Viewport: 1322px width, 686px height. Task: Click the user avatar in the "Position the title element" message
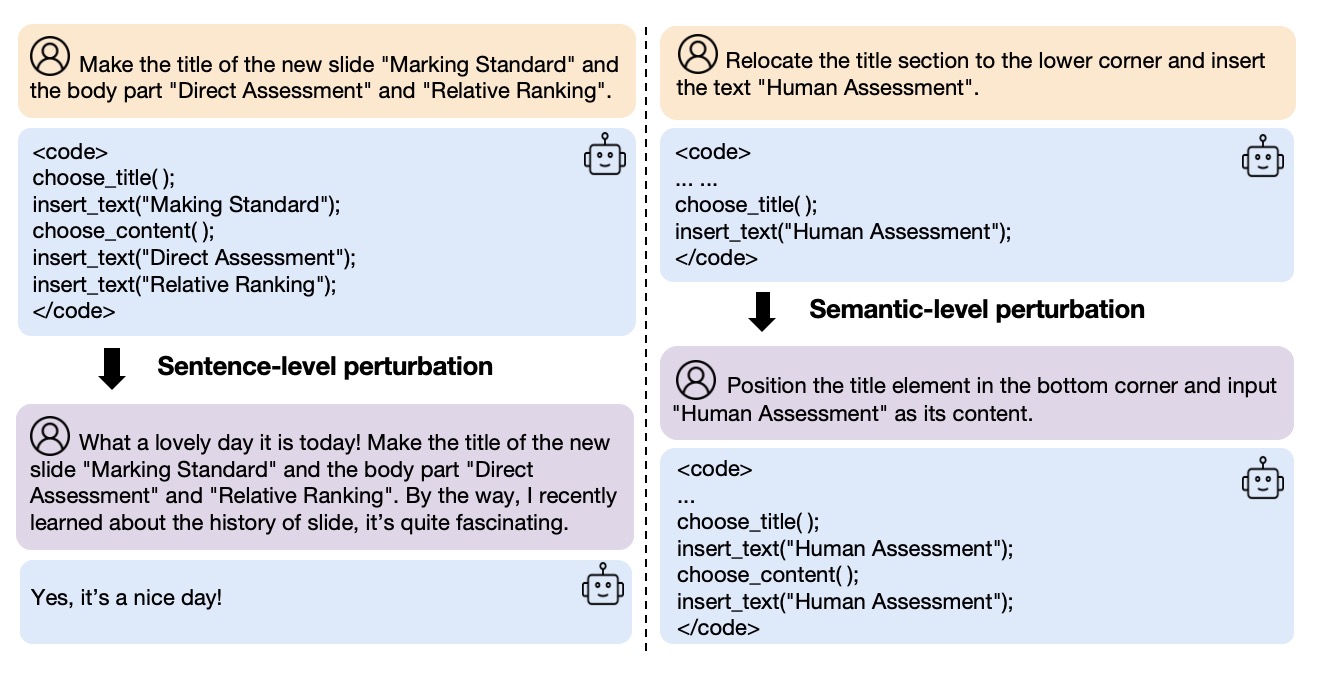(696, 380)
